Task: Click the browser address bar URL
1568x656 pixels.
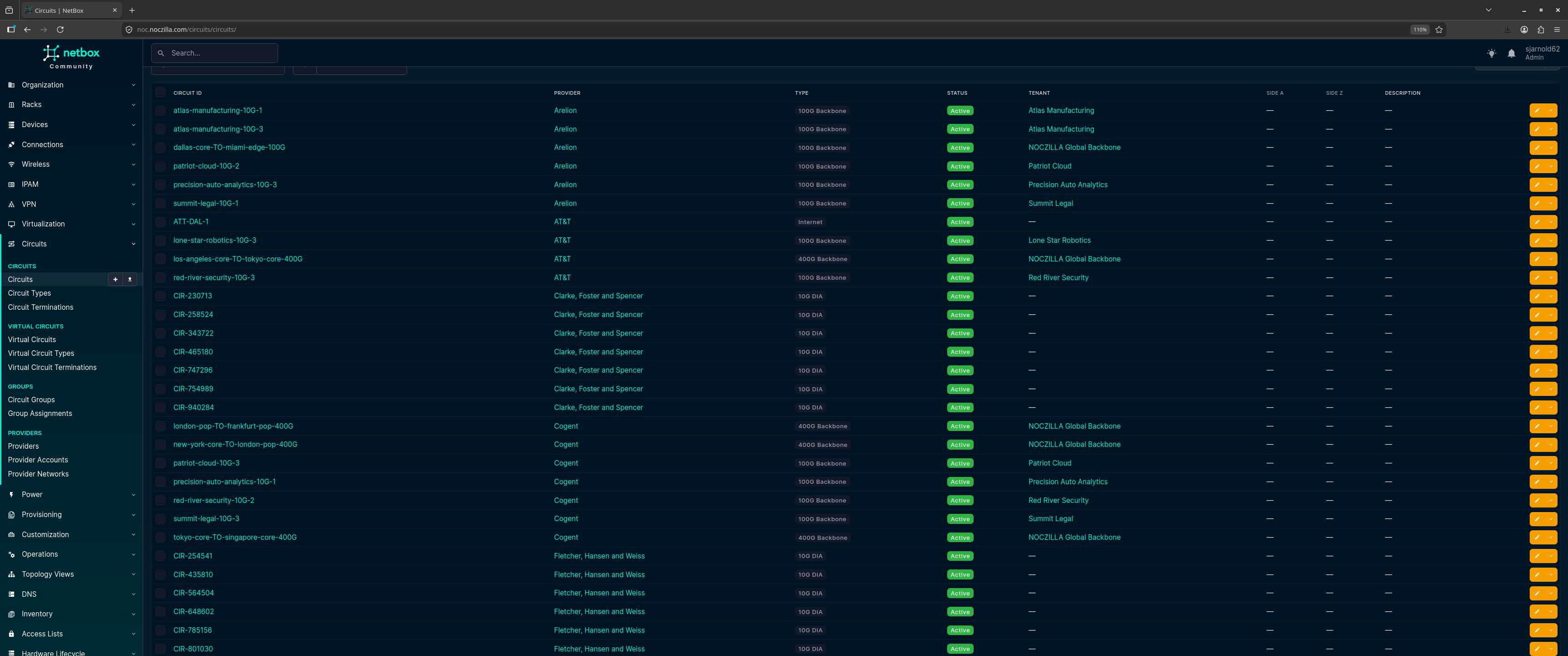Action: (x=187, y=29)
